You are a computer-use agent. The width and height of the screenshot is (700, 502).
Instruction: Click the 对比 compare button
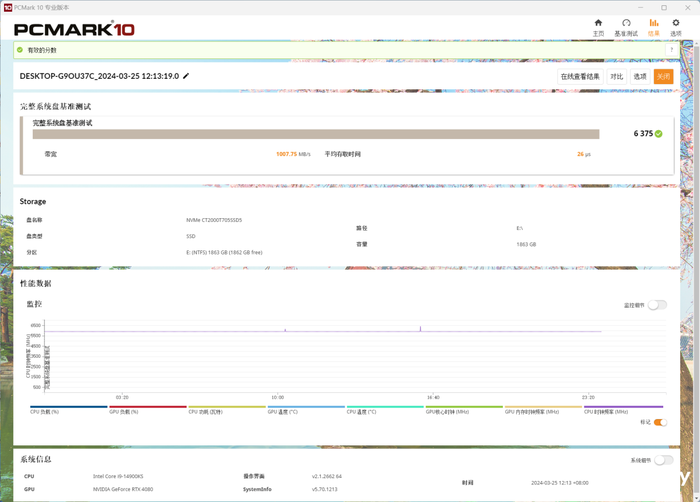coord(617,76)
